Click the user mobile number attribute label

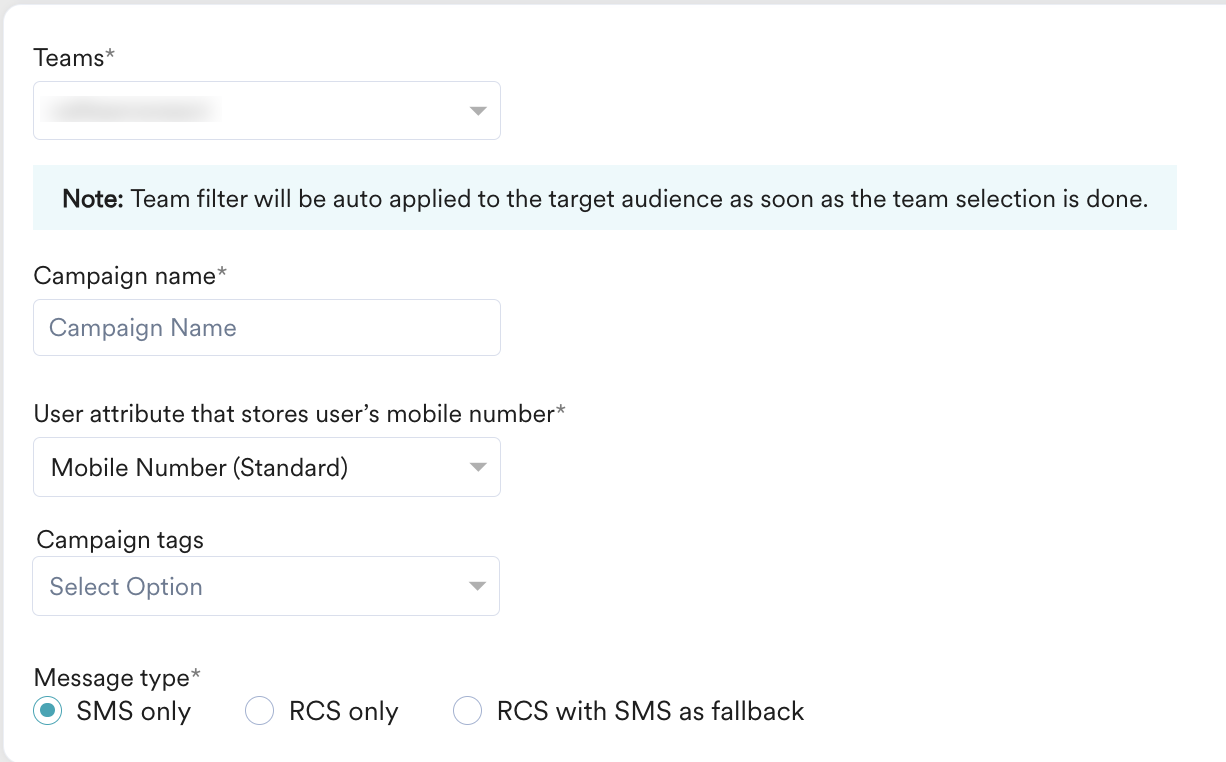tap(295, 414)
